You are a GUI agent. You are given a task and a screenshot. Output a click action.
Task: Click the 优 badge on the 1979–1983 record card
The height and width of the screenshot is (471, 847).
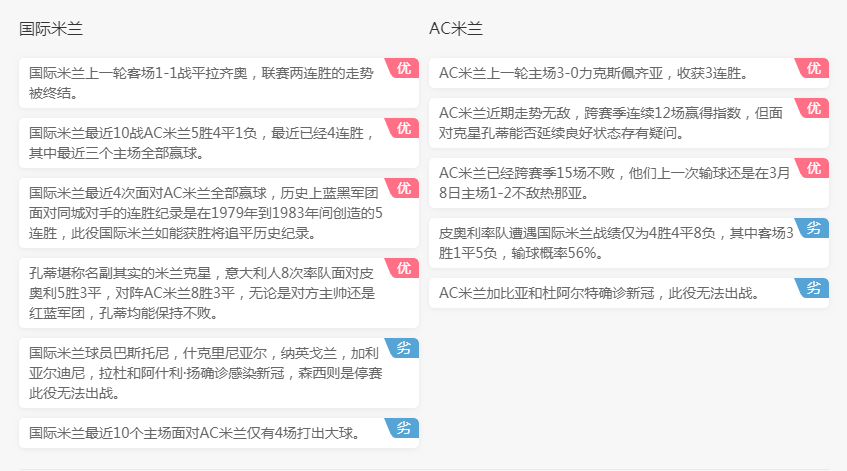pos(403,188)
